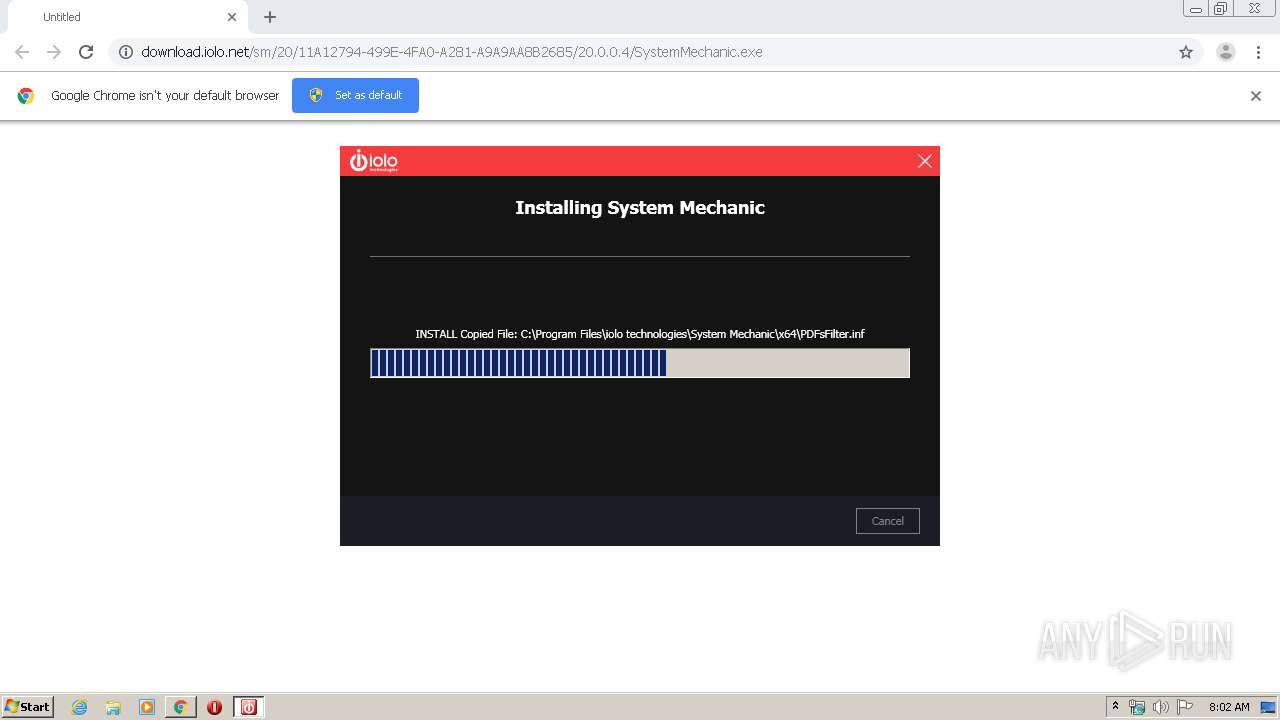Go back in Chrome

22,52
